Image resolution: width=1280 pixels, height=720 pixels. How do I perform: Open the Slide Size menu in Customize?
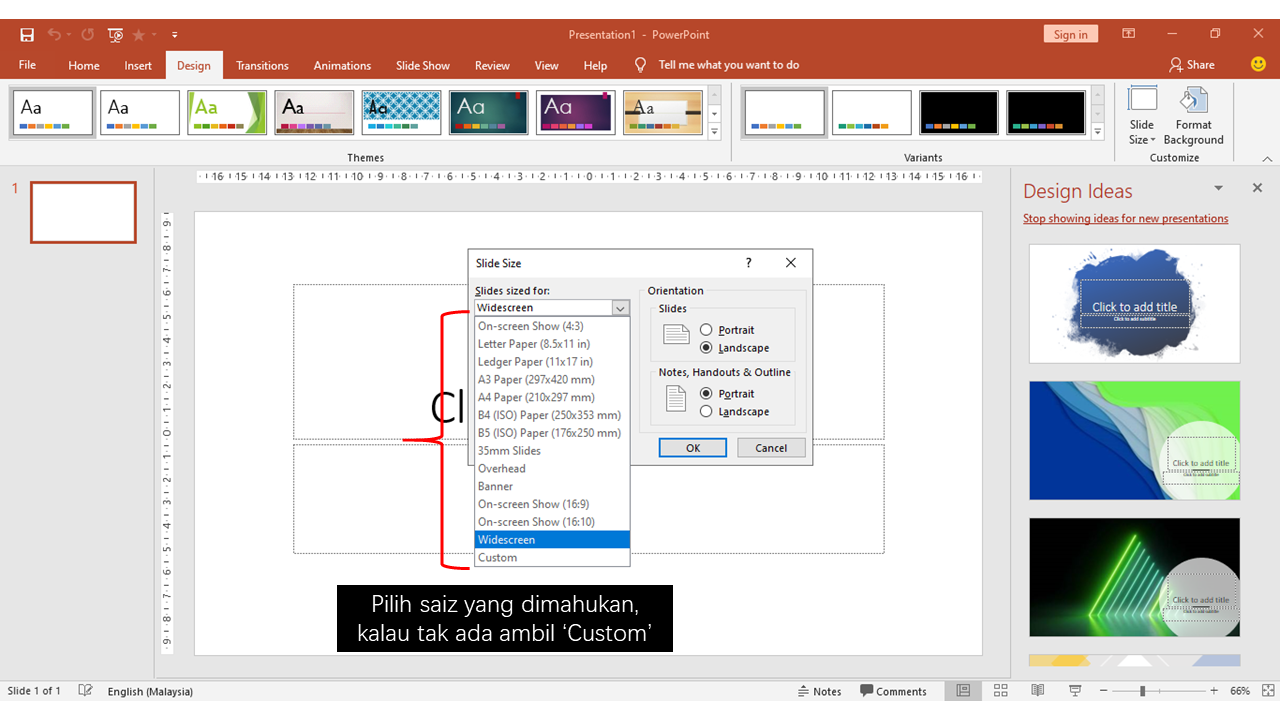(x=1142, y=115)
